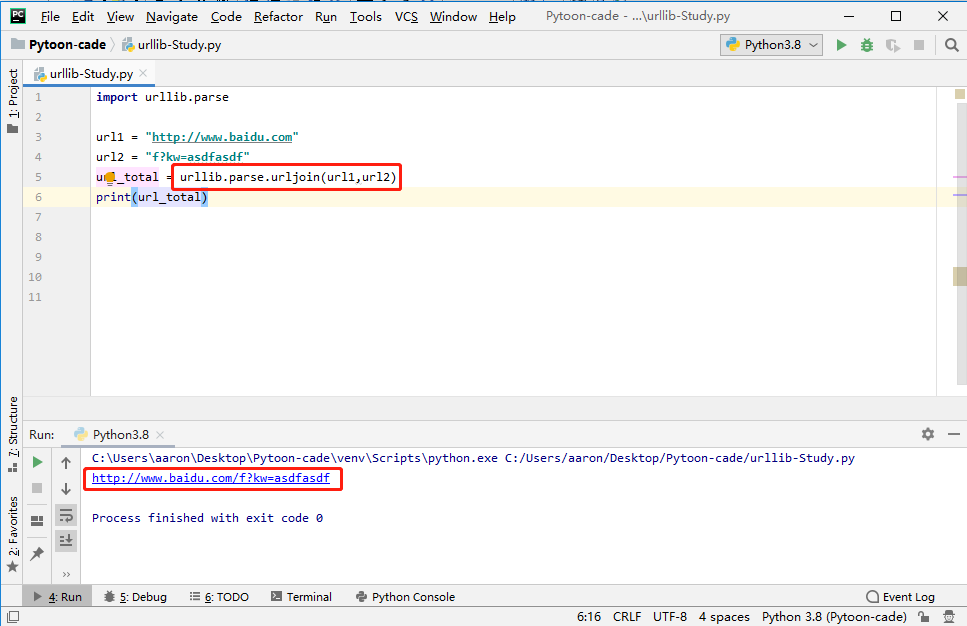Open Python 3.8 interpreter selector in status bar
Viewport: 967px width, 626px height.
click(834, 616)
